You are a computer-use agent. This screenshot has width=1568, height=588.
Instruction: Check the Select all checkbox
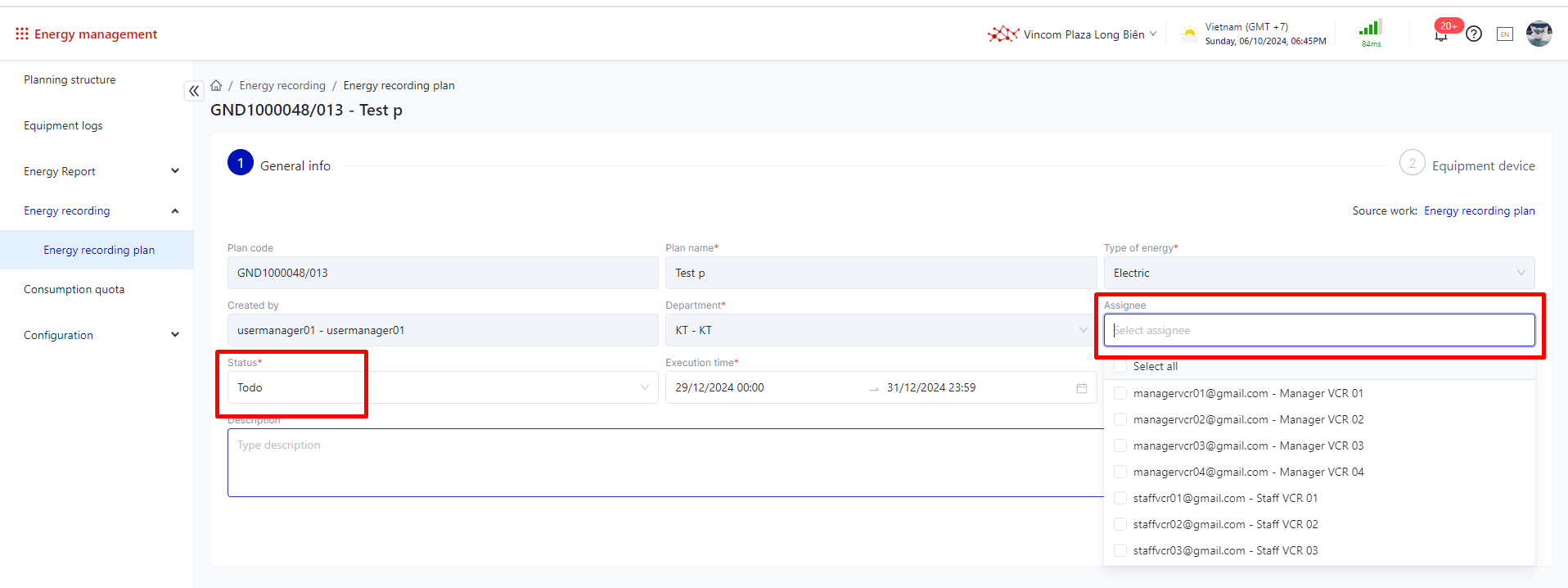[1120, 367]
